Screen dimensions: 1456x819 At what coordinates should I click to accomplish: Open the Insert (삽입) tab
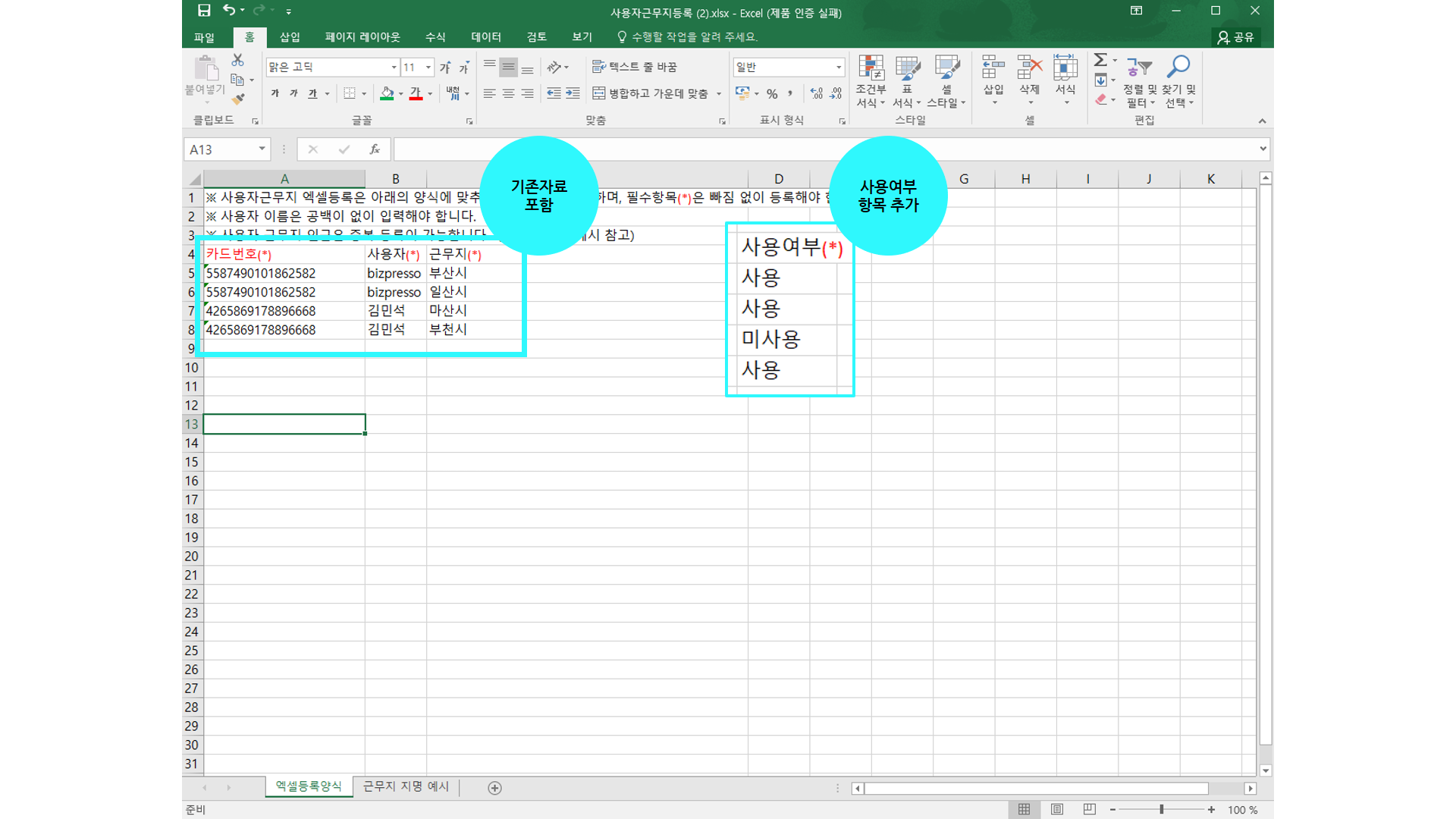[290, 37]
